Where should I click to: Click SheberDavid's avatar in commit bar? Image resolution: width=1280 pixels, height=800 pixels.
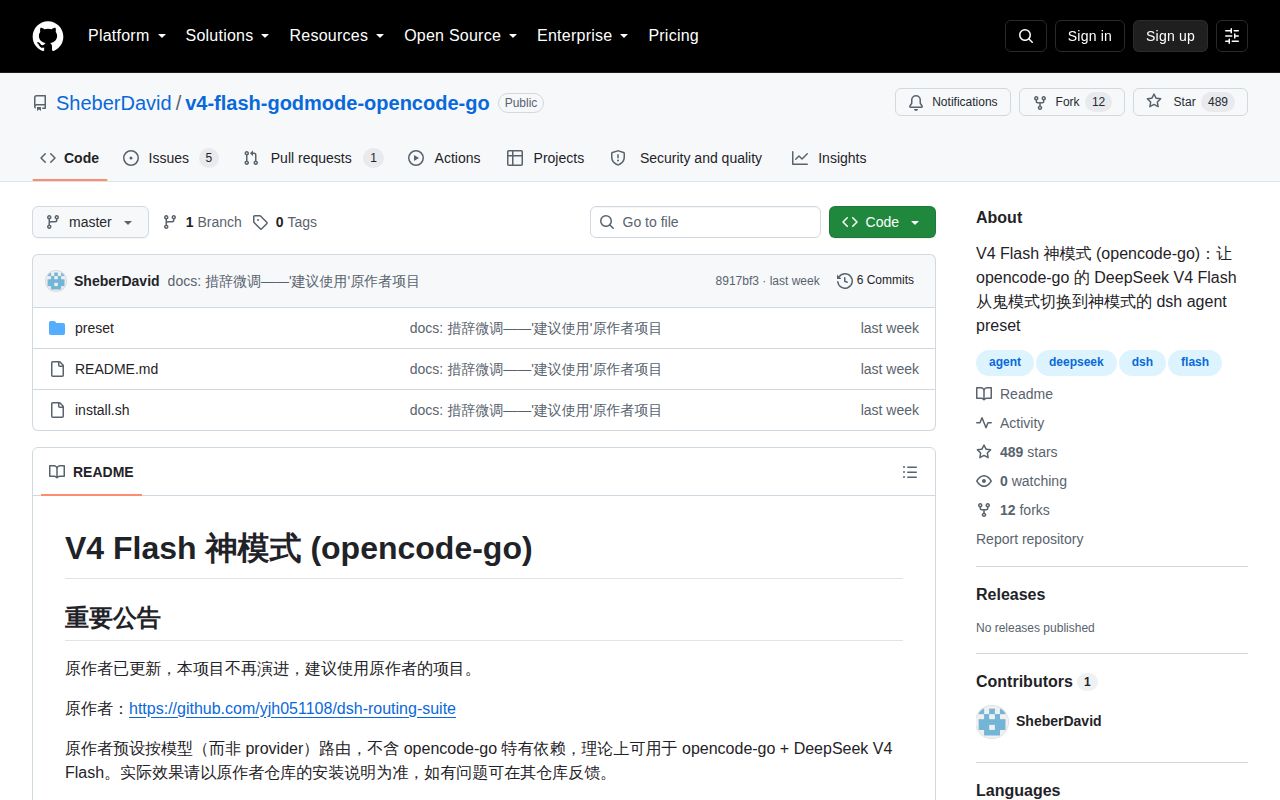click(x=56, y=281)
